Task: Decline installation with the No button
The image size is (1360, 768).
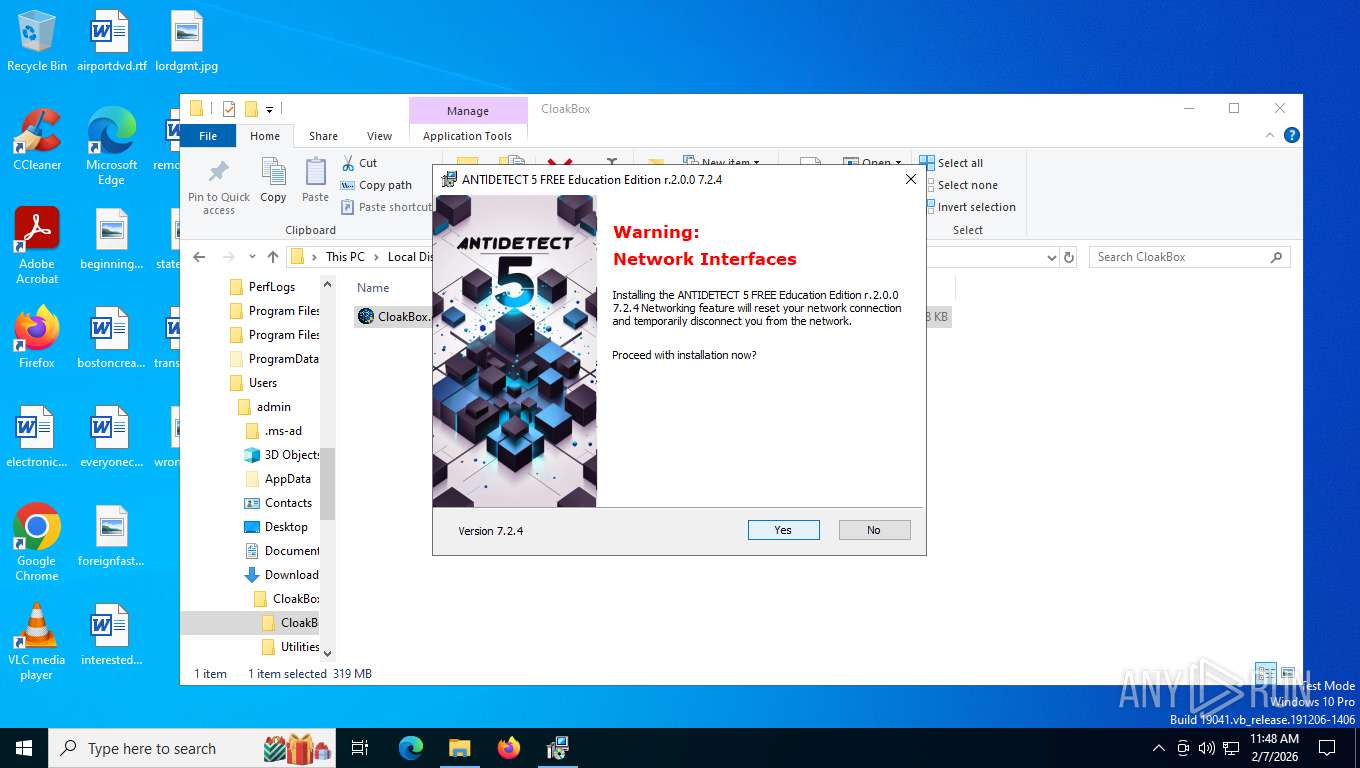Action: pos(874,530)
